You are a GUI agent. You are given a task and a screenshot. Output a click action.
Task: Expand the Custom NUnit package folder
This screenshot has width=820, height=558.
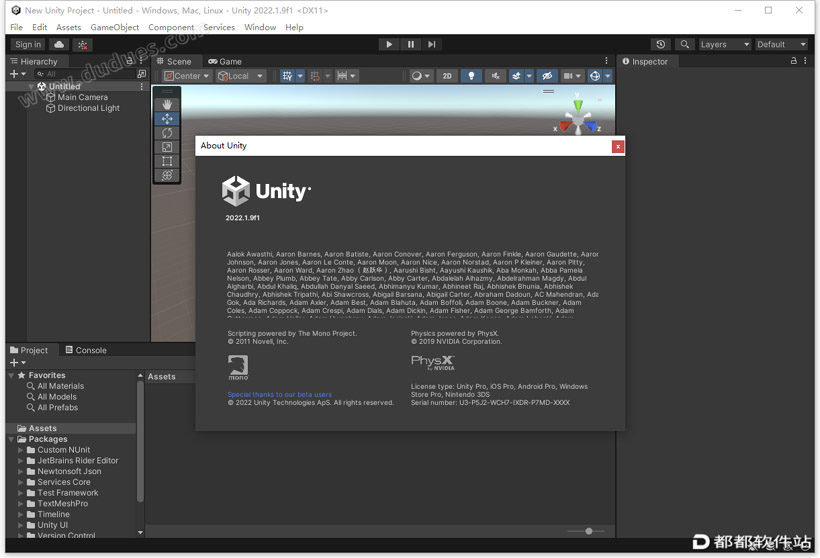pyautogui.click(x=20, y=450)
